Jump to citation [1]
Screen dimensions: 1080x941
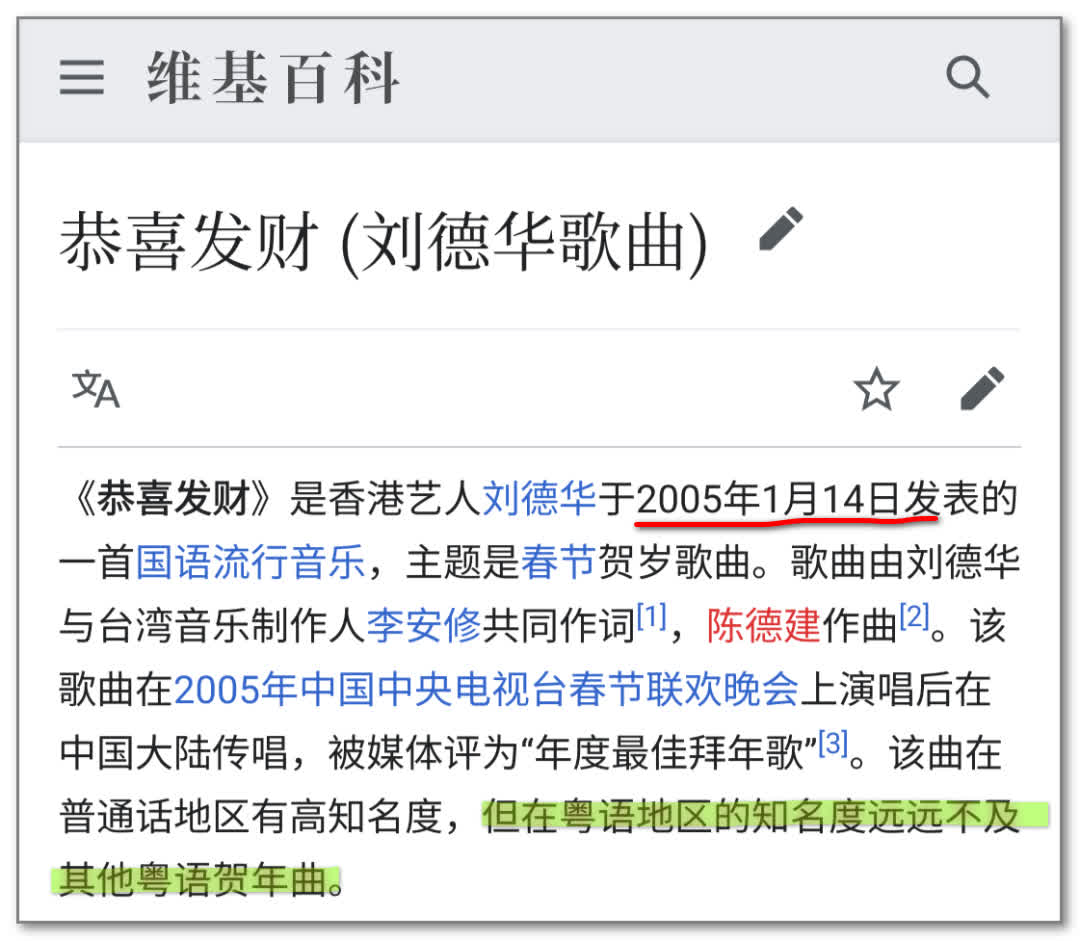tap(651, 618)
